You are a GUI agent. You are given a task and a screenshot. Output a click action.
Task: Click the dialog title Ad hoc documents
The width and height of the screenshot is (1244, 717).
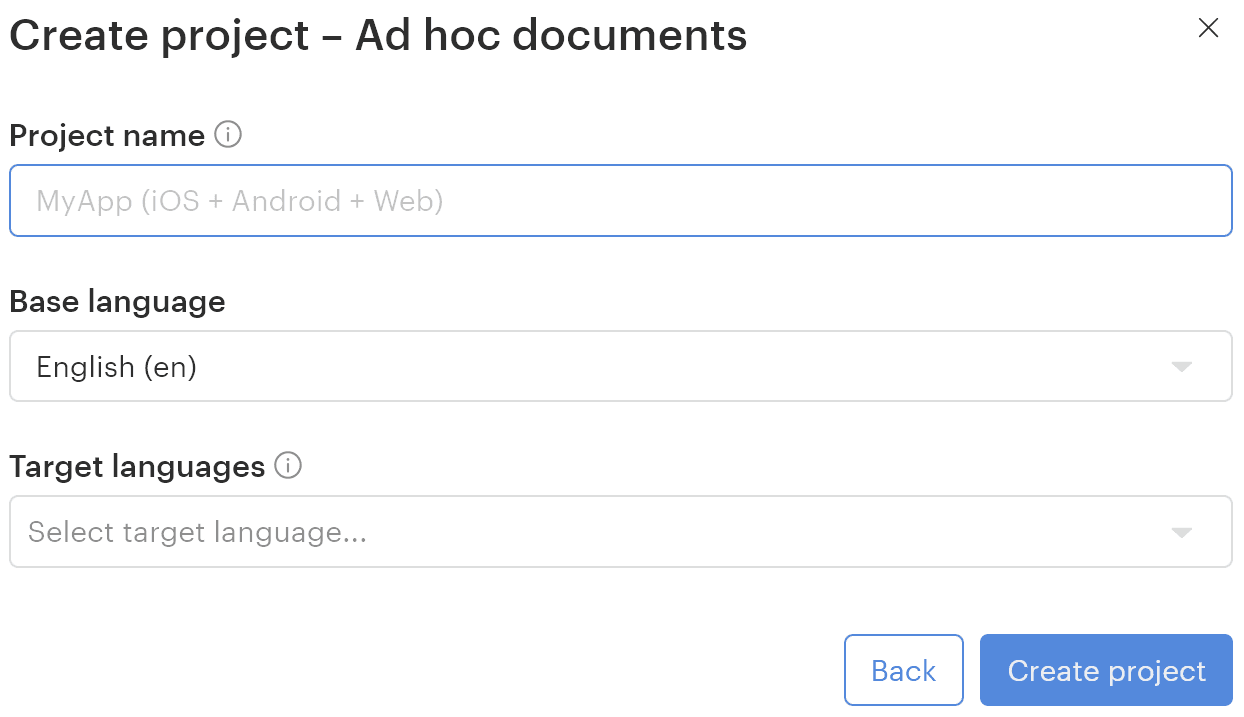[378, 36]
